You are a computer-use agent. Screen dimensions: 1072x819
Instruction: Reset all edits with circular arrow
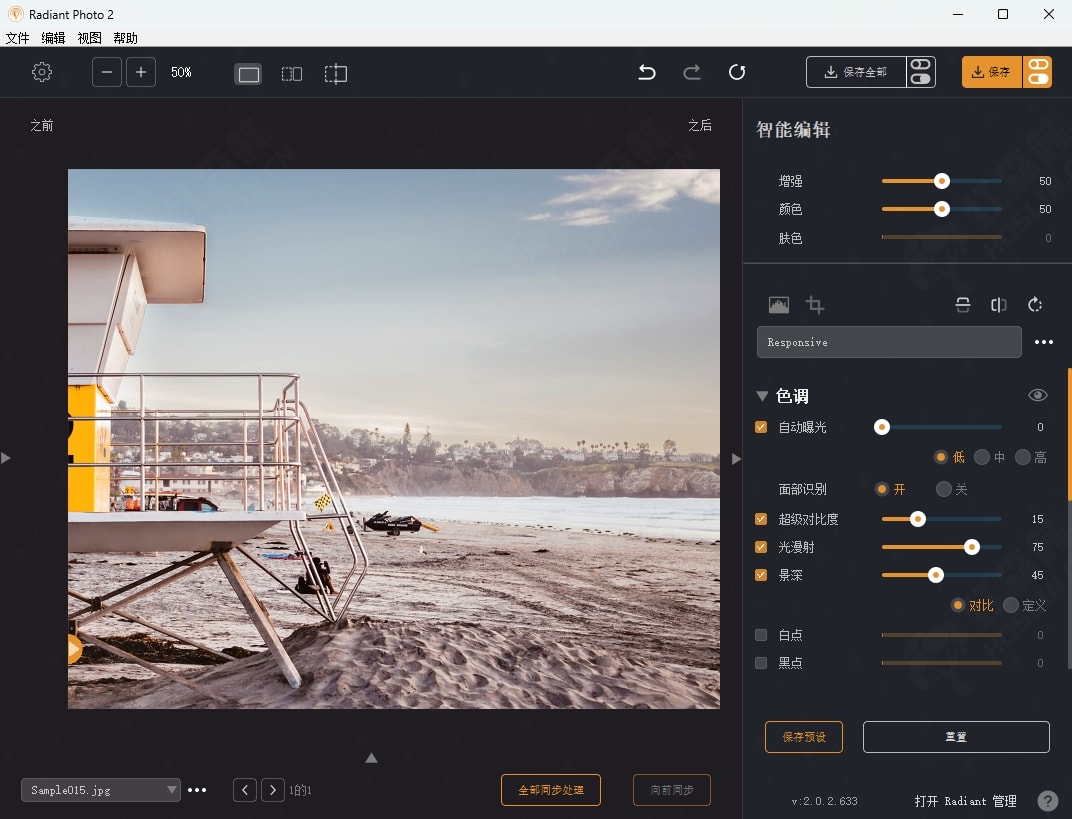737,72
